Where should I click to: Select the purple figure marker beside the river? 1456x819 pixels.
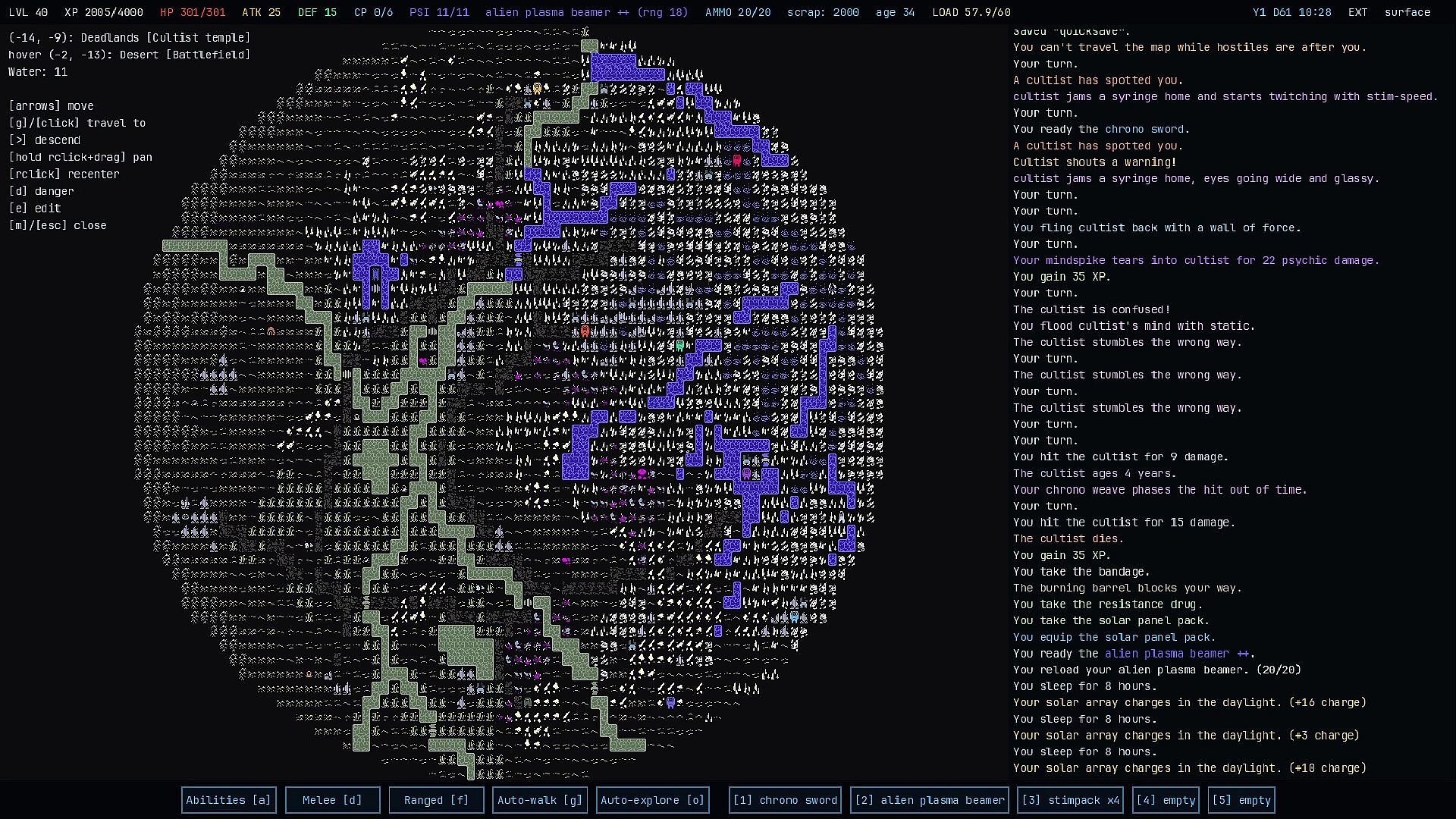point(746,474)
